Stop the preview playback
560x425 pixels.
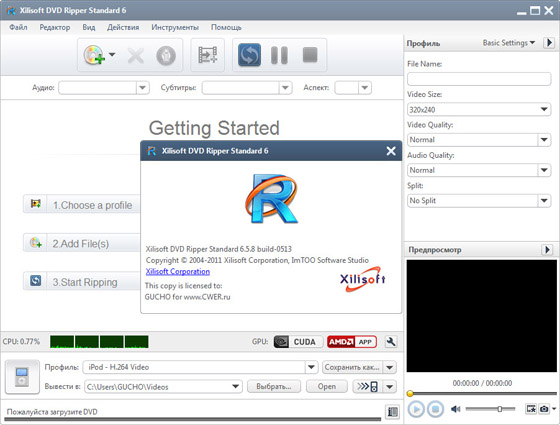click(x=435, y=409)
